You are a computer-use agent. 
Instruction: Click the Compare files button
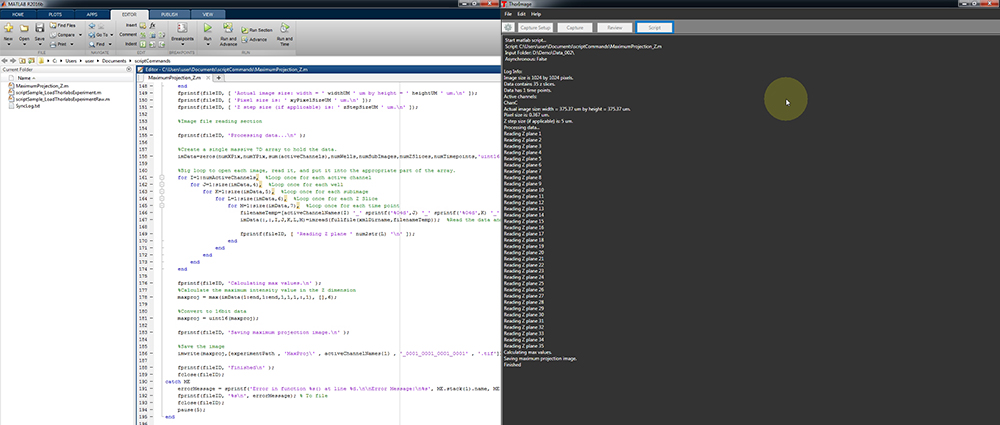click(62, 34)
